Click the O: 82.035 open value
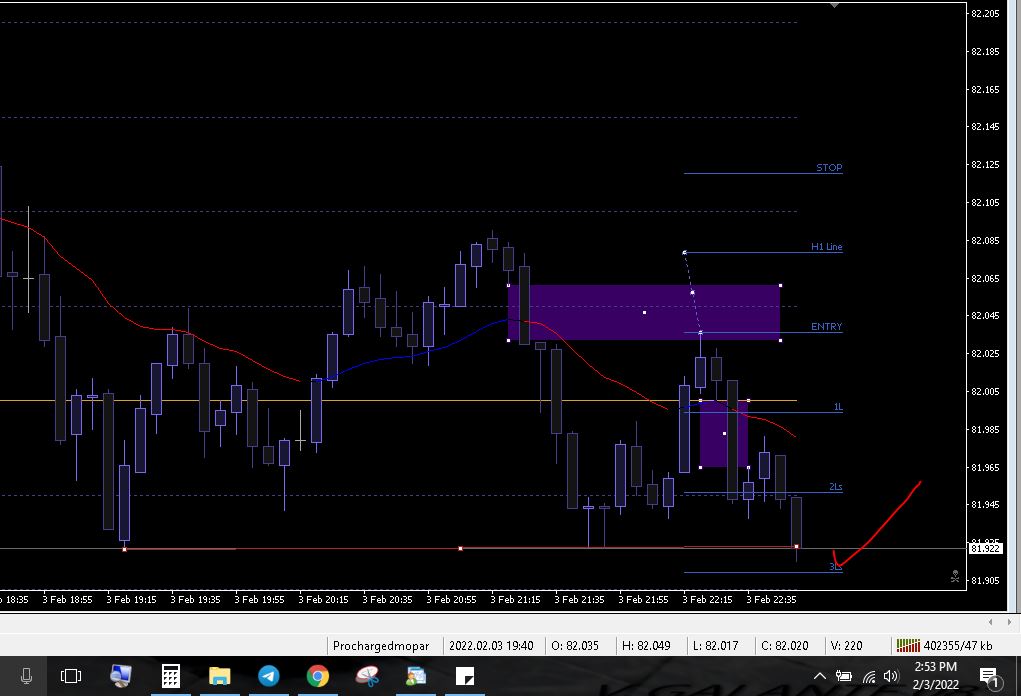The width and height of the screenshot is (1021, 696). pyautogui.click(x=575, y=646)
